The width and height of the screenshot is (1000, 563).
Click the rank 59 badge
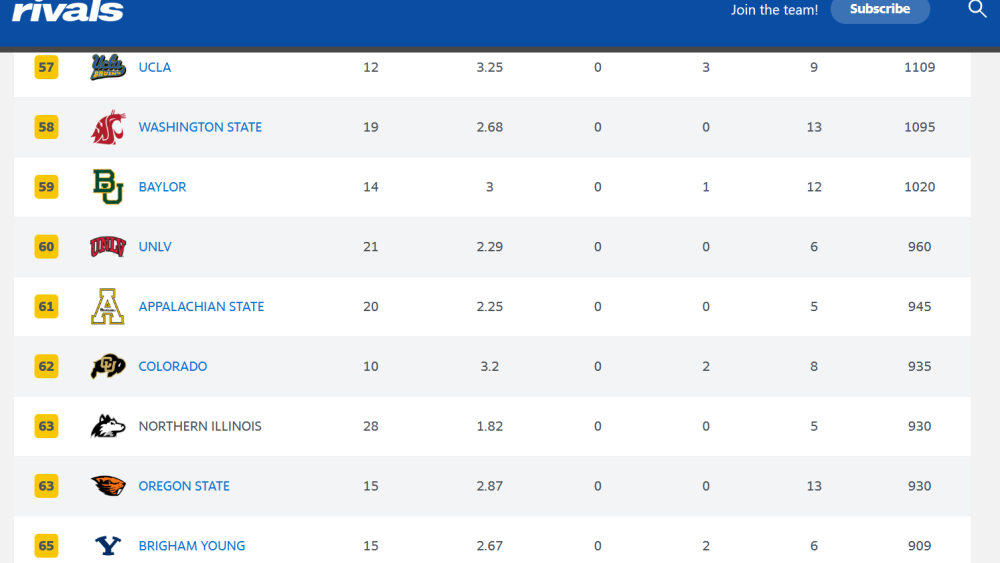[47, 187]
